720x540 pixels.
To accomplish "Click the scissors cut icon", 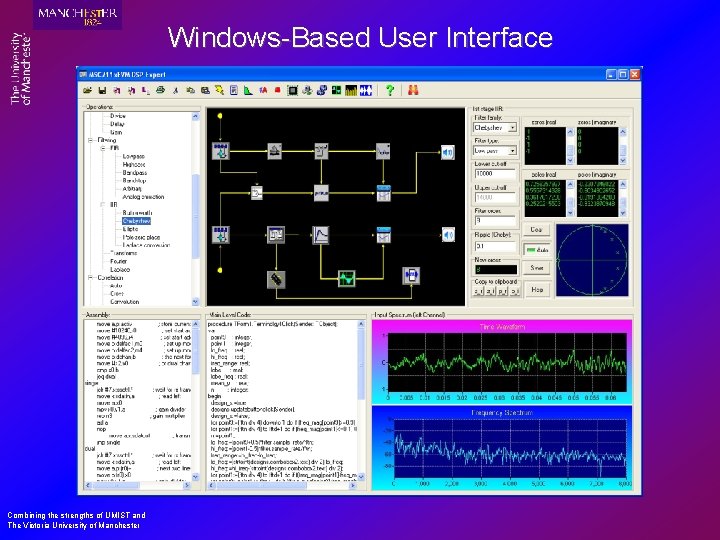I will (x=175, y=90).
